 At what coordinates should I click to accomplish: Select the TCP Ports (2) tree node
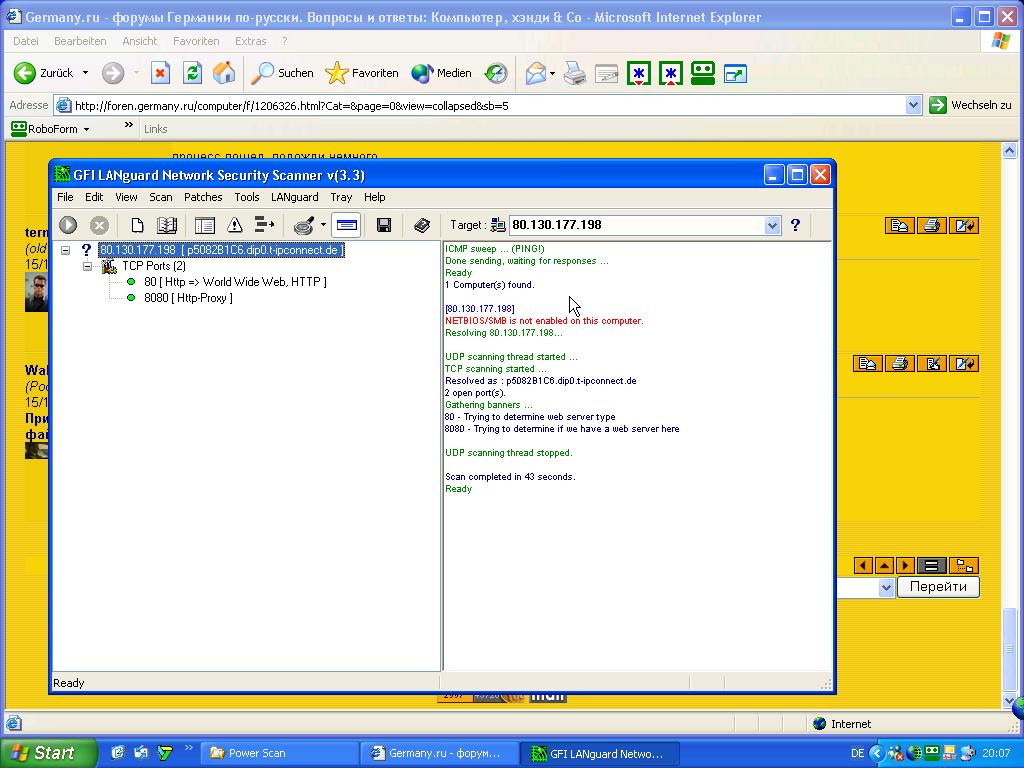(154, 266)
